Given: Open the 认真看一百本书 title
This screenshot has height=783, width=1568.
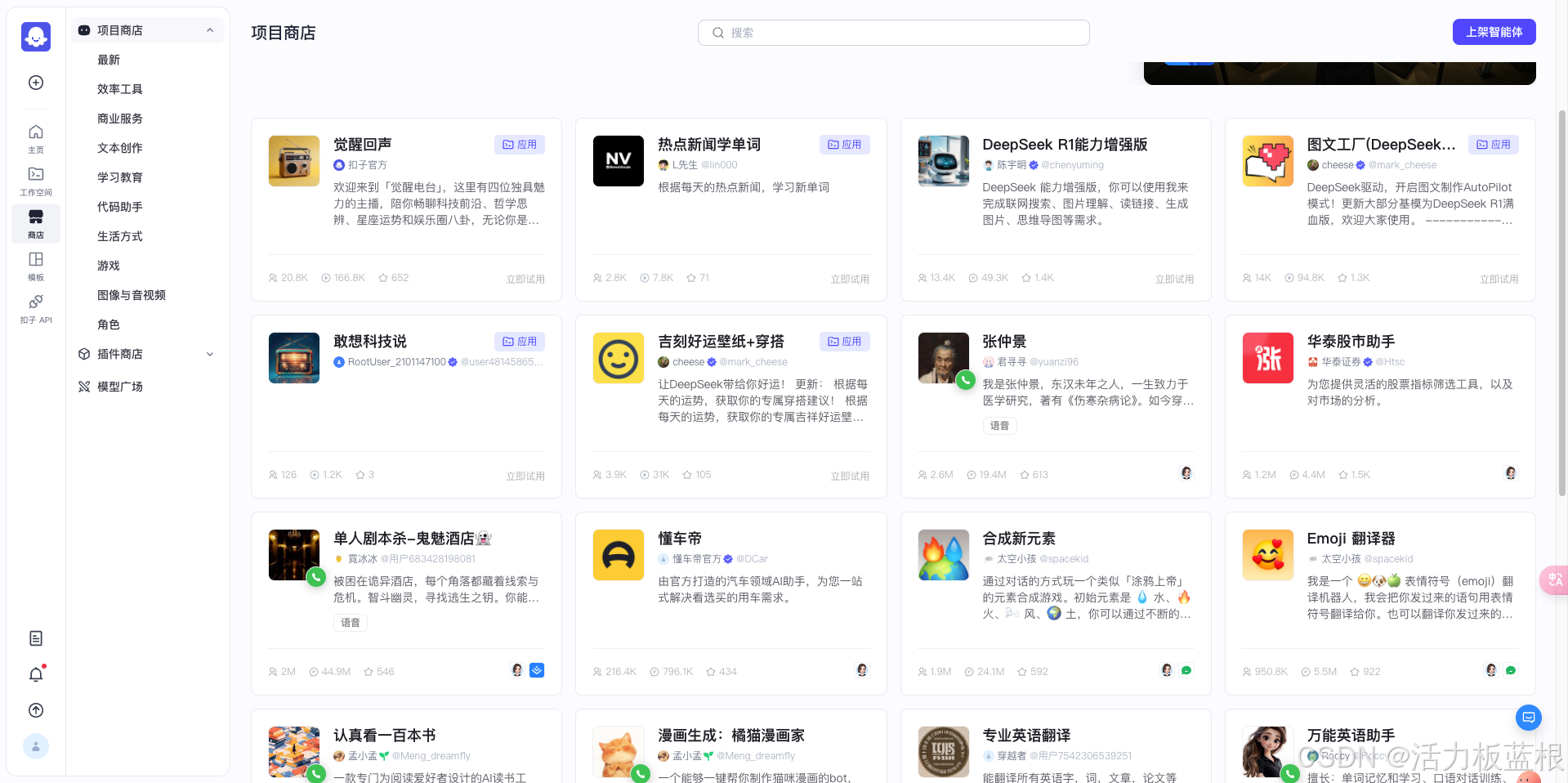Looking at the screenshot, I should click(384, 736).
